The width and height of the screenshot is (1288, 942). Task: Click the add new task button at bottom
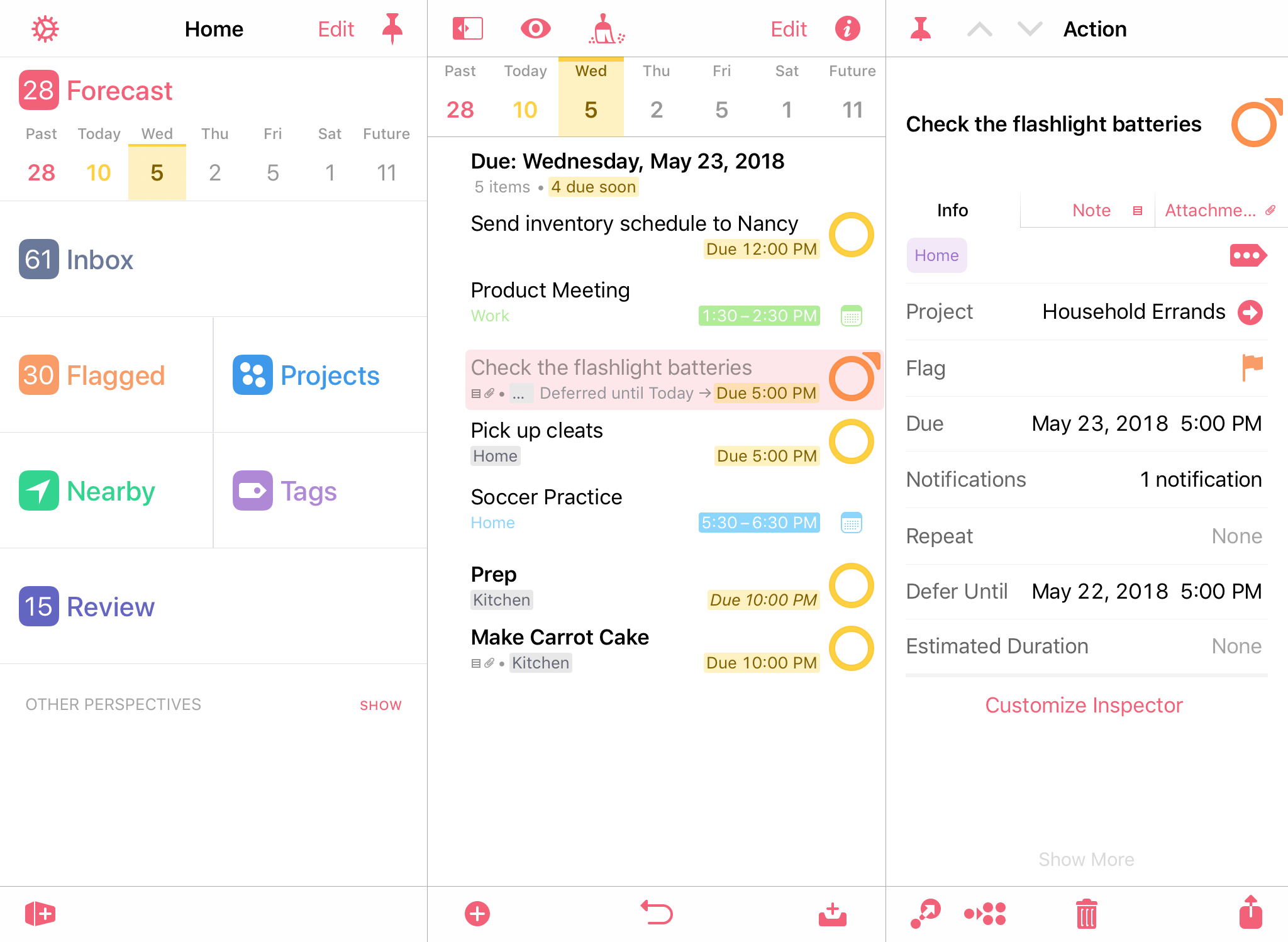pos(477,912)
